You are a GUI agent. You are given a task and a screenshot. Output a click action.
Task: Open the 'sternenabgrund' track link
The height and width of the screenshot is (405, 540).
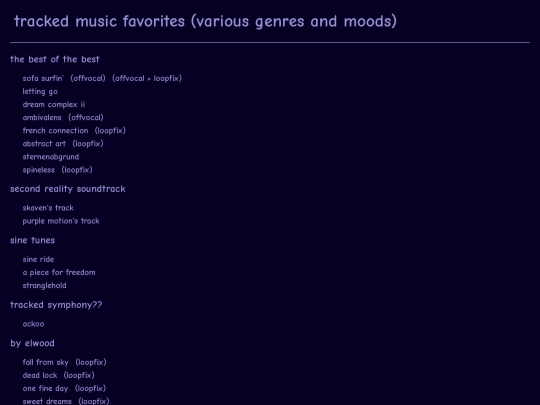51,157
